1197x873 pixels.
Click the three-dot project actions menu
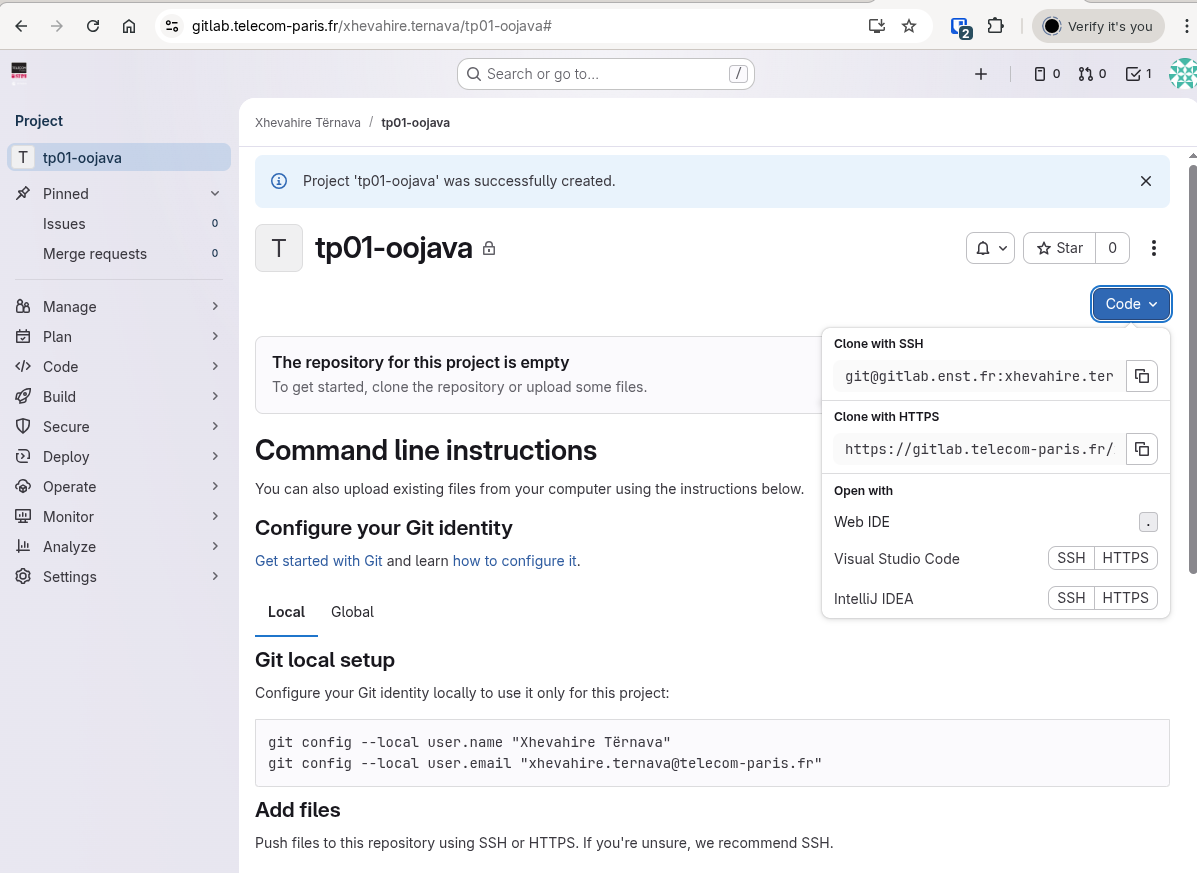pyautogui.click(x=1154, y=248)
